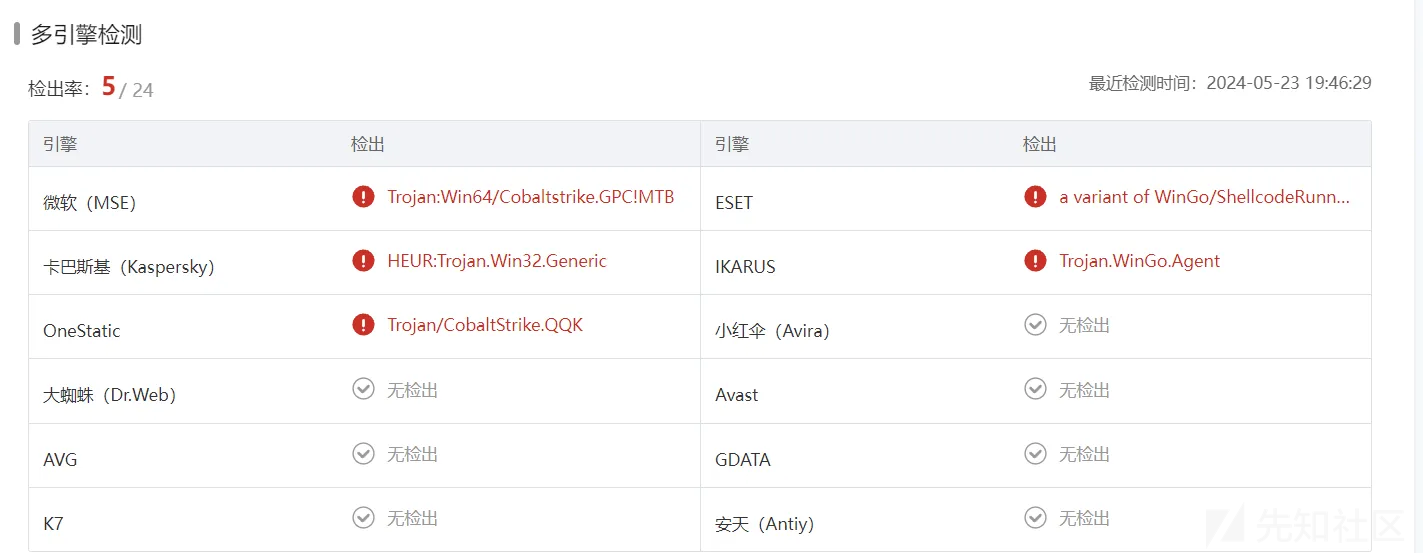Click the red alert icon beside HEUR:Trojan.Win32.Generic
The image size is (1423, 553).
click(363, 261)
